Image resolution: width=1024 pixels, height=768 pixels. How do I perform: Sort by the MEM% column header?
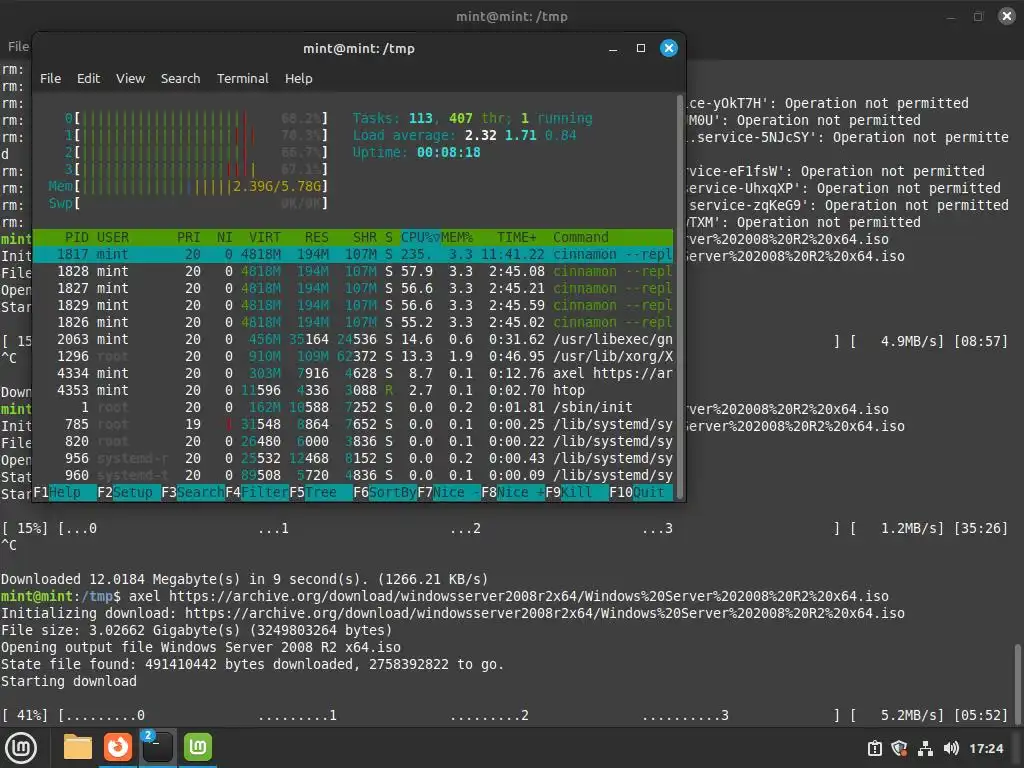pos(456,237)
